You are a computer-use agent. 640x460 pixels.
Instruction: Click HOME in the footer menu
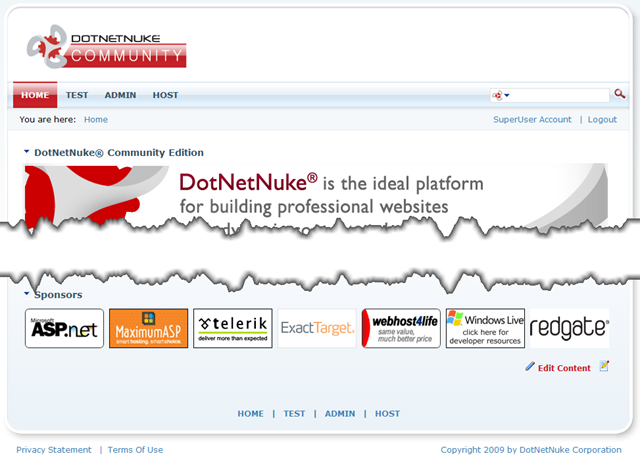(x=251, y=414)
